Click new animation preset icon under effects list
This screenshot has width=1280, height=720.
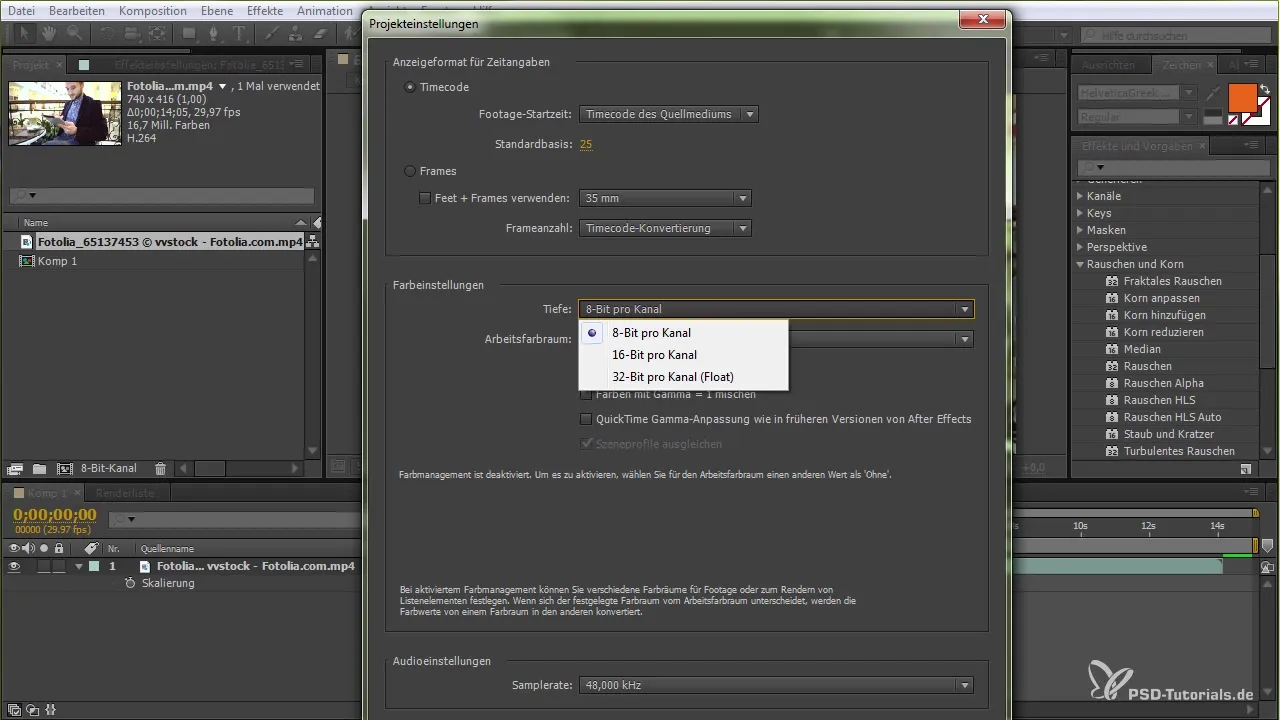[1245, 468]
